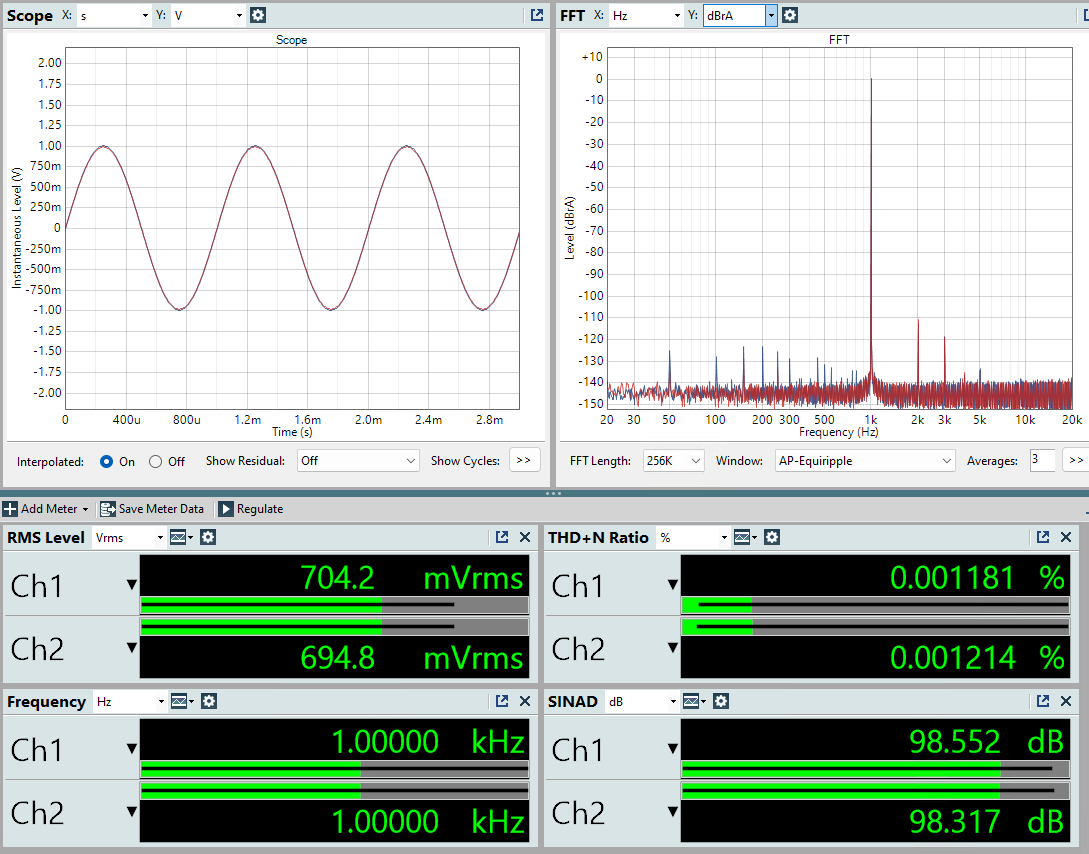Open RMS Level Vrms unit dropdown
The height and width of the screenshot is (854, 1089).
pyautogui.click(x=129, y=537)
